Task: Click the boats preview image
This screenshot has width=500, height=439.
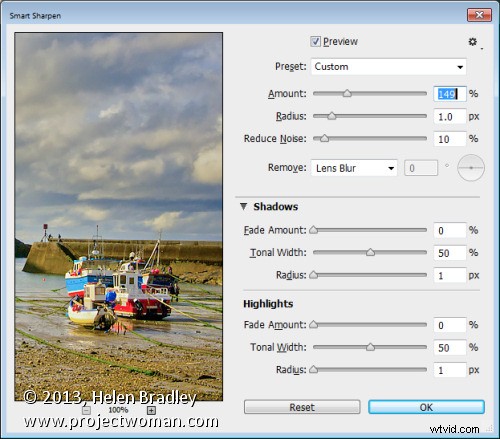Action: tap(119, 217)
